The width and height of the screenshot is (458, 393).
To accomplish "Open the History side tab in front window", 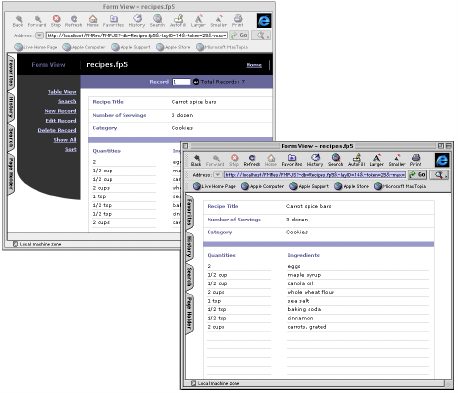I will [x=189, y=247].
